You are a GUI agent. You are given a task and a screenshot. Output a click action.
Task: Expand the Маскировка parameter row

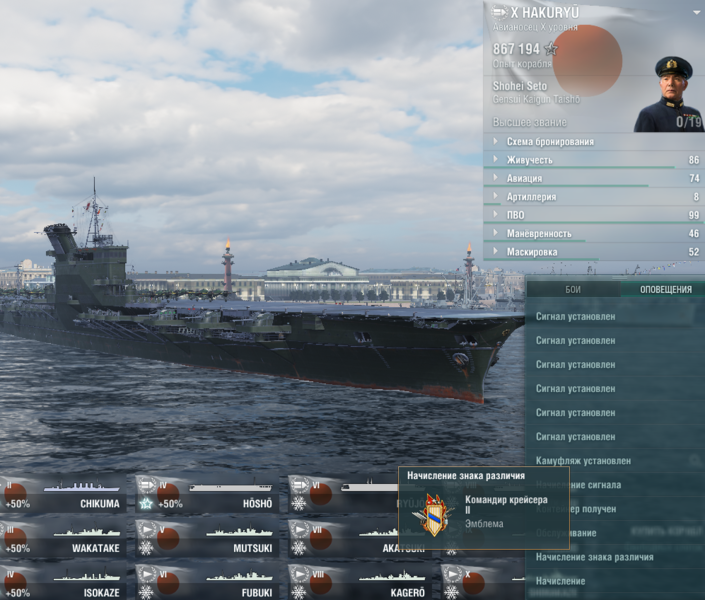[x=539, y=252]
